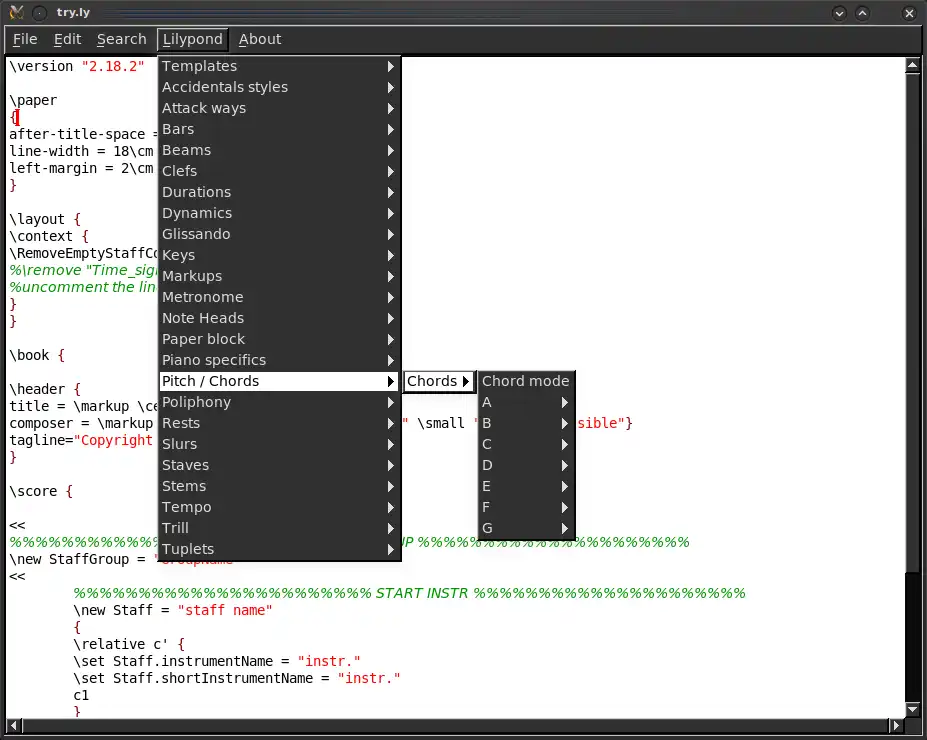This screenshot has width=927, height=740.
Task: Close the try.ly window
Action: coord(909,13)
